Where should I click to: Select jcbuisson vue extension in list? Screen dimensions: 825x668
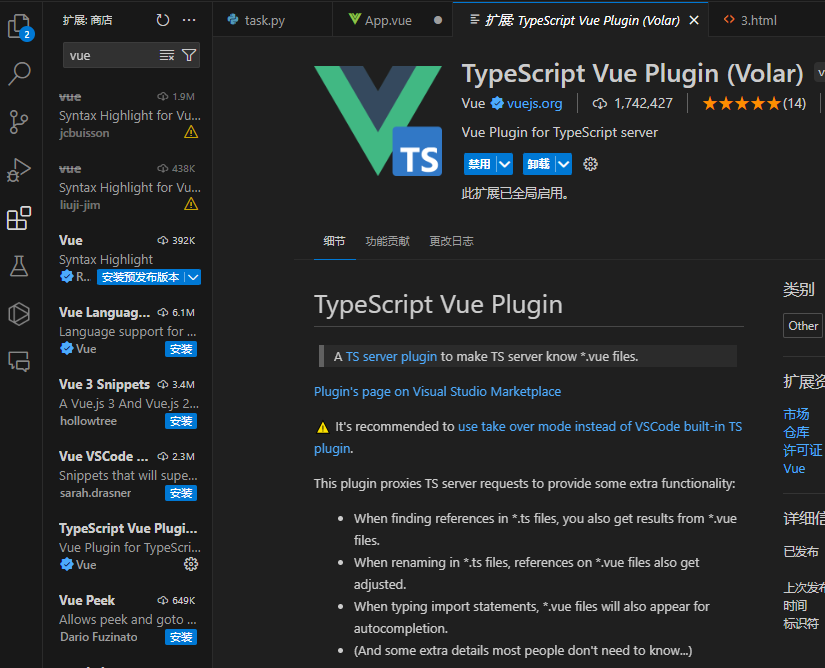(x=128, y=115)
